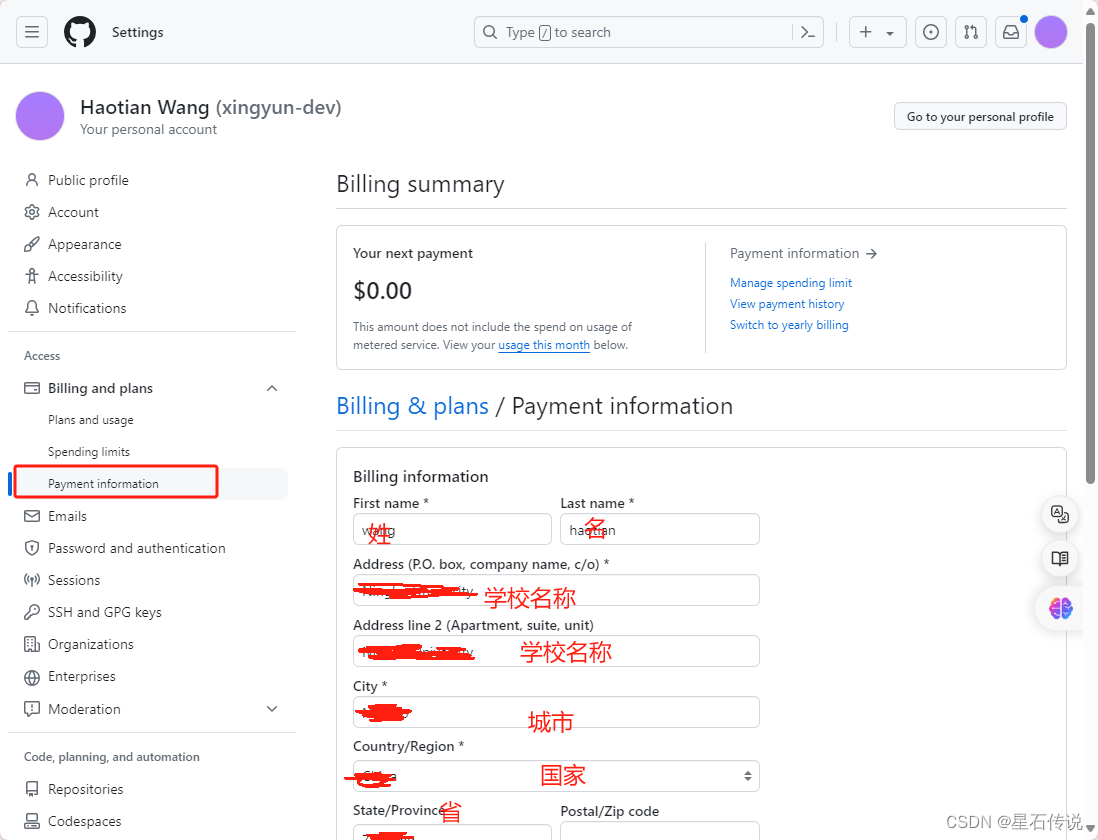Click the Manage spending limit link
Image resolution: width=1098 pixels, height=840 pixels.
[x=791, y=283]
